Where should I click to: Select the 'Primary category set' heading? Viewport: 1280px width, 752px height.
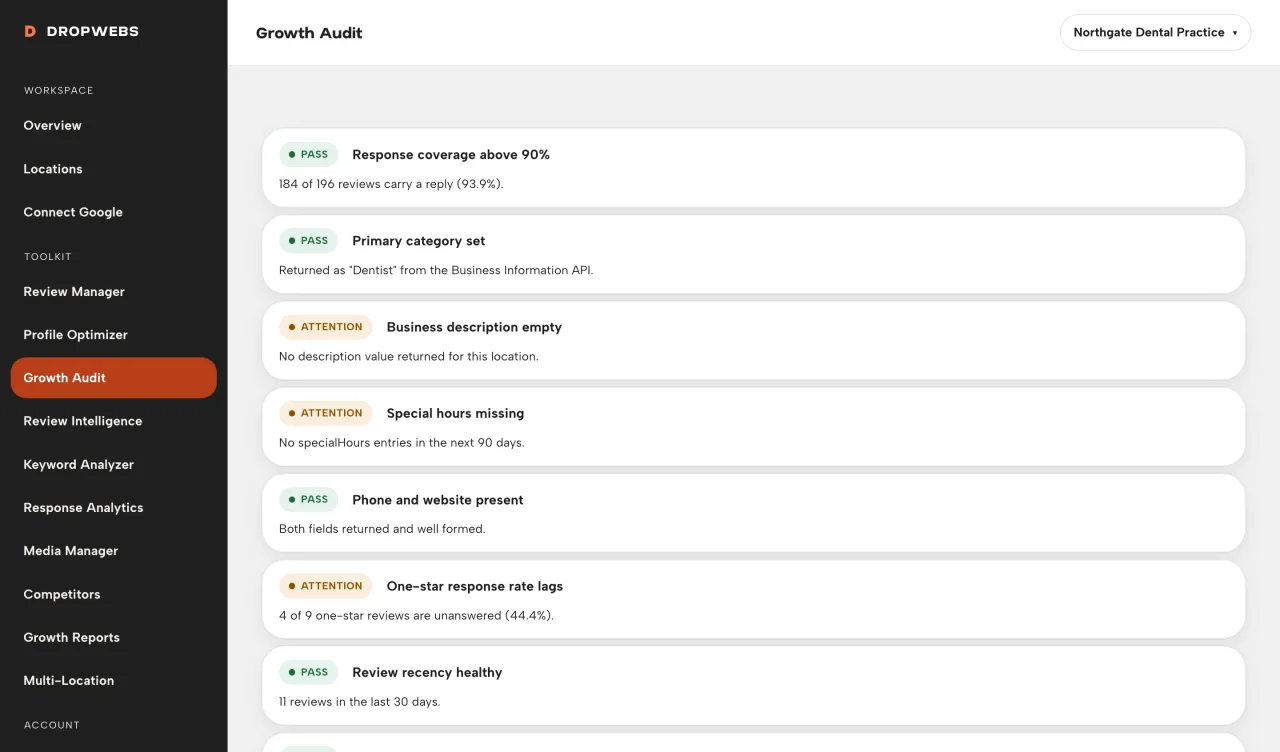(x=419, y=241)
